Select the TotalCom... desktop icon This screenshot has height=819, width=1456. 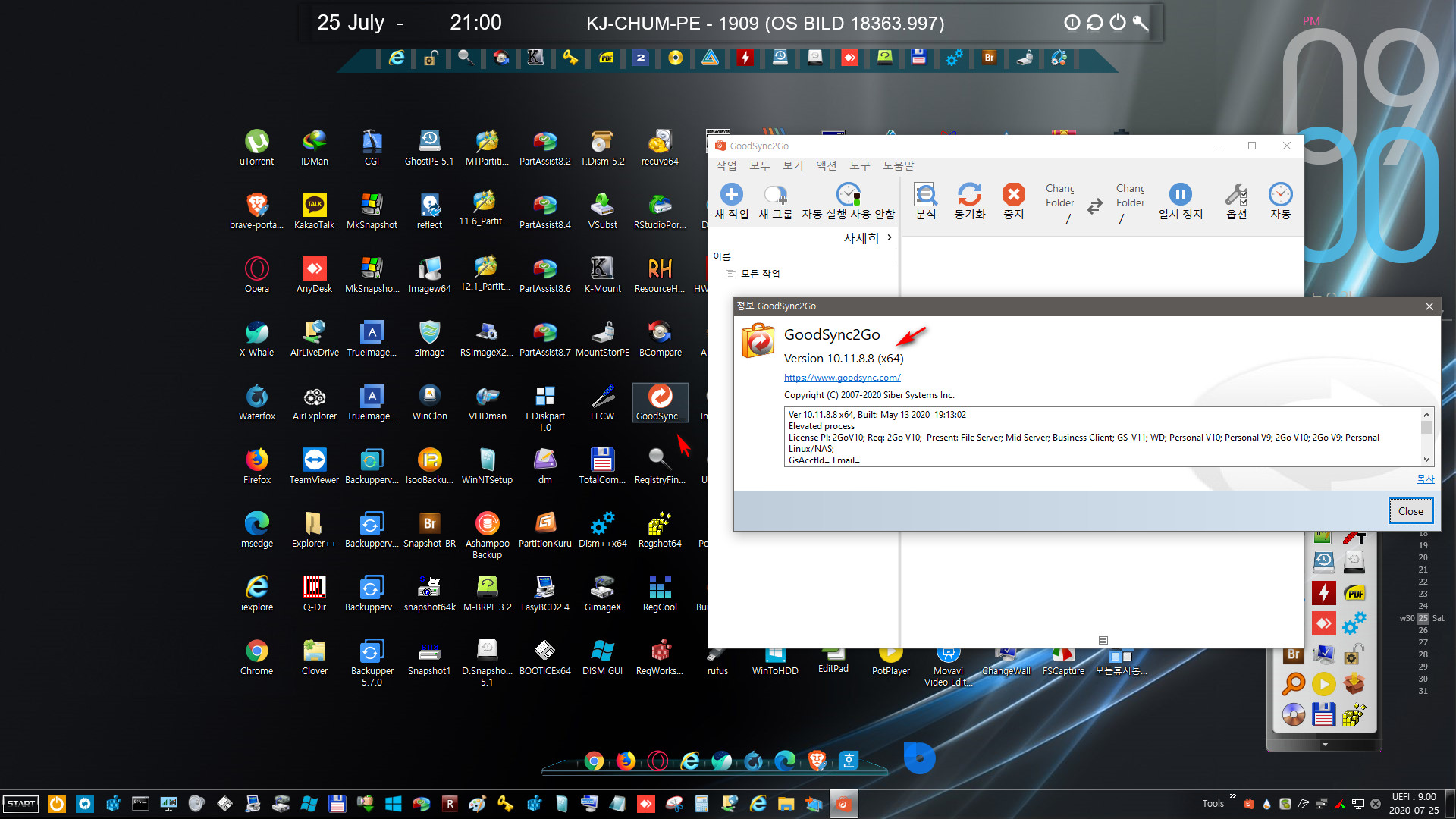coord(602,466)
